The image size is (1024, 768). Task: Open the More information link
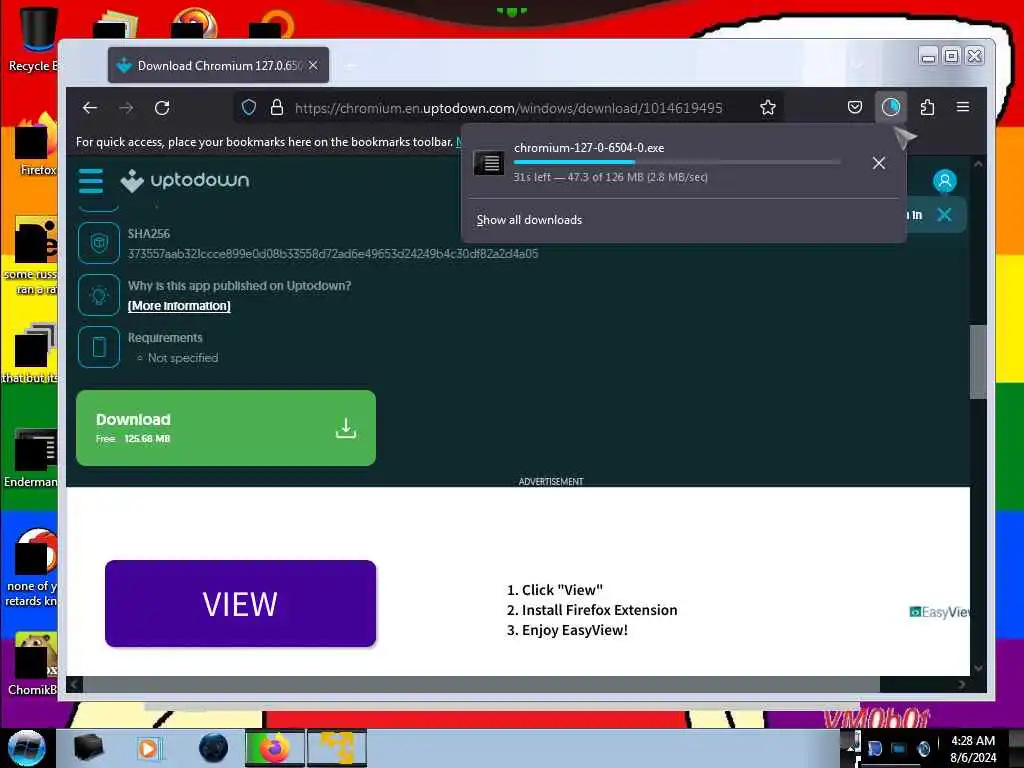click(179, 306)
